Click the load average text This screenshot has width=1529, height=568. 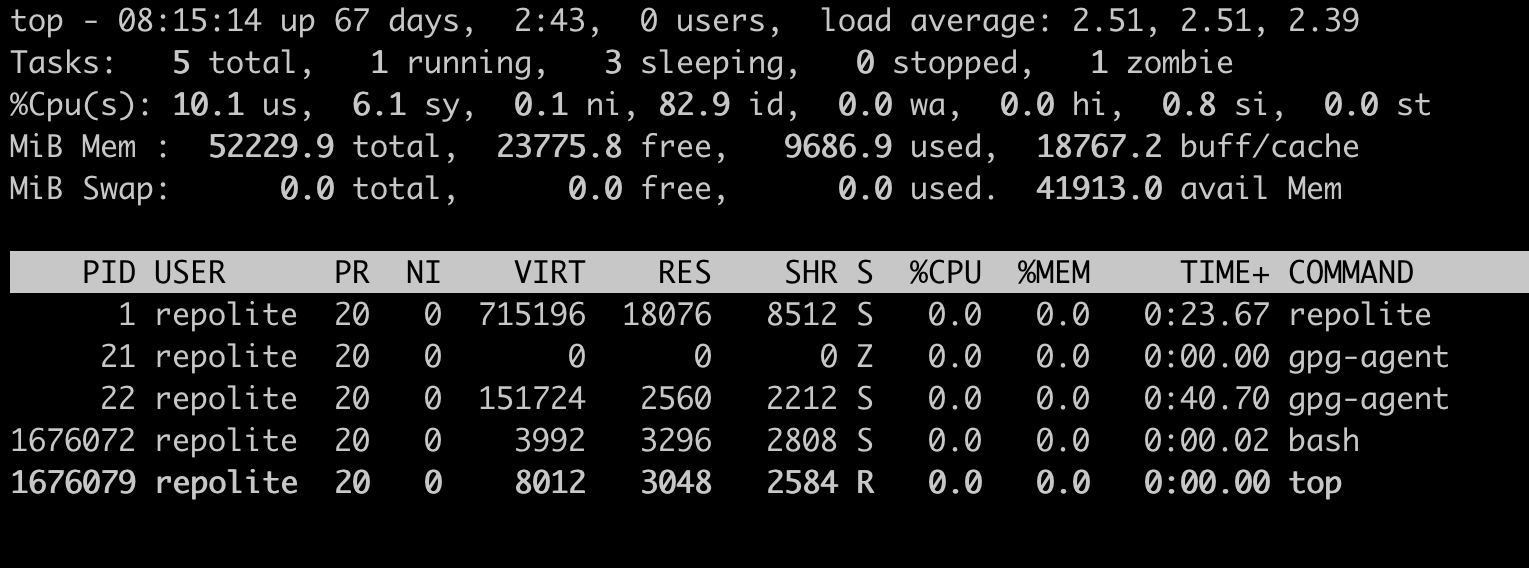[x=1090, y=20]
